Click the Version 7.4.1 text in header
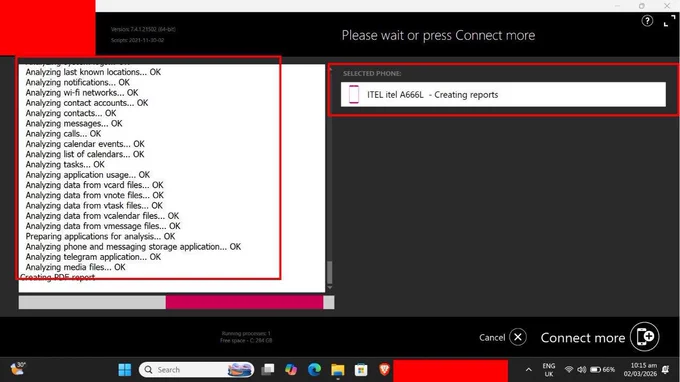This screenshot has width=680, height=382. [143, 29]
